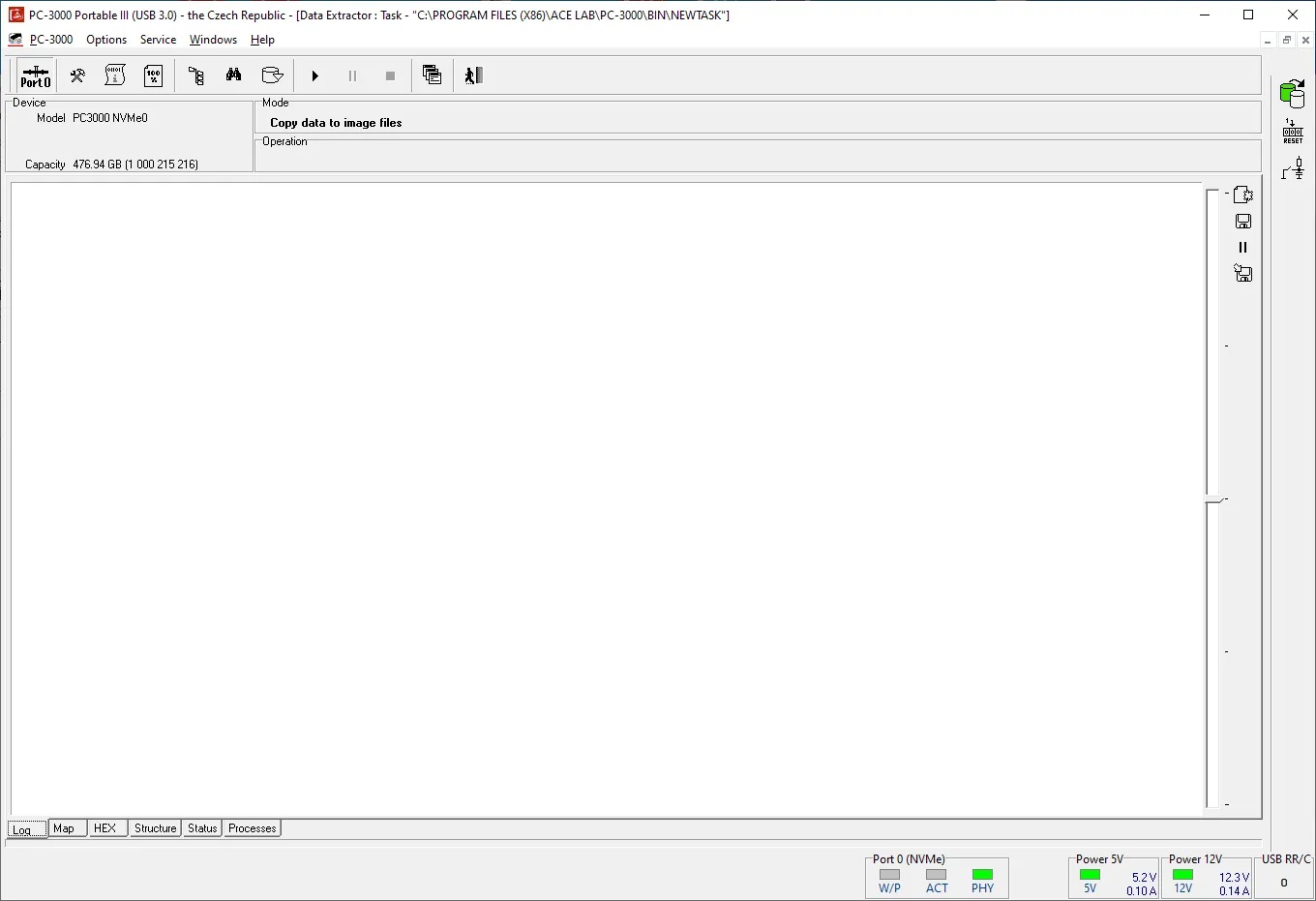Click the cascading windows icon in toolbar
This screenshot has height=901, width=1316.
[433, 75]
